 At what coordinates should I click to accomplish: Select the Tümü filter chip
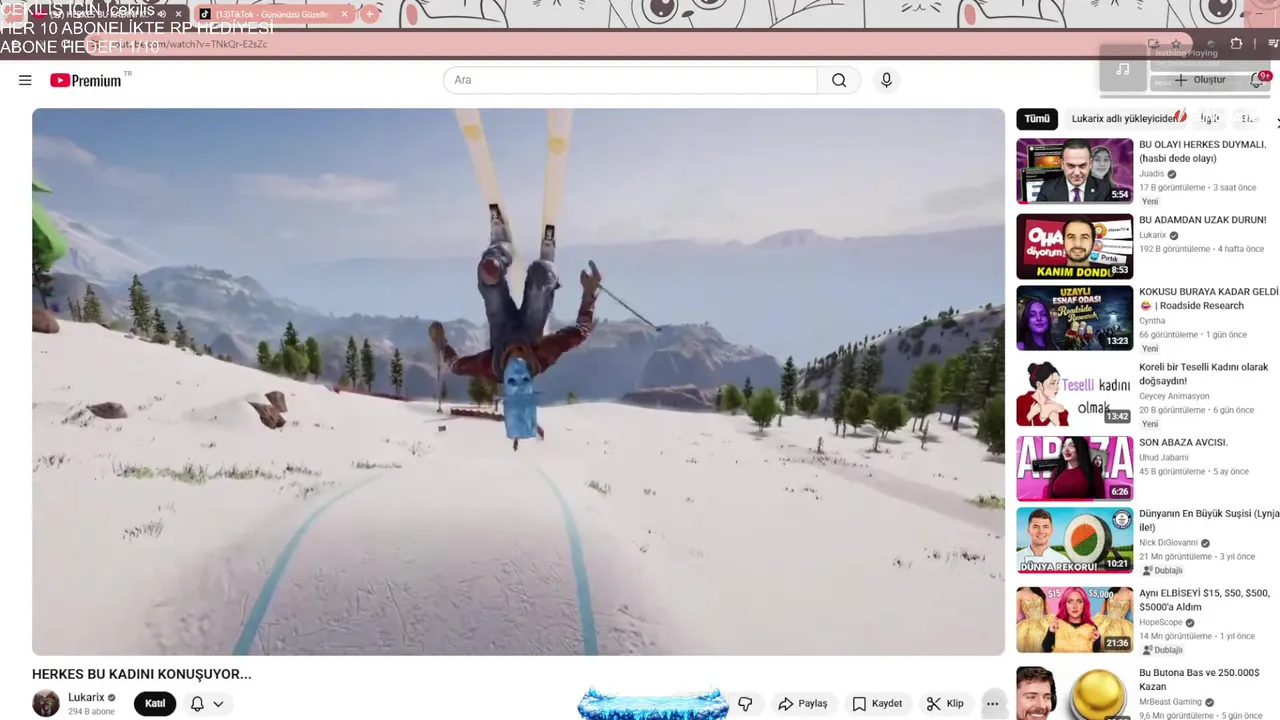click(1037, 118)
